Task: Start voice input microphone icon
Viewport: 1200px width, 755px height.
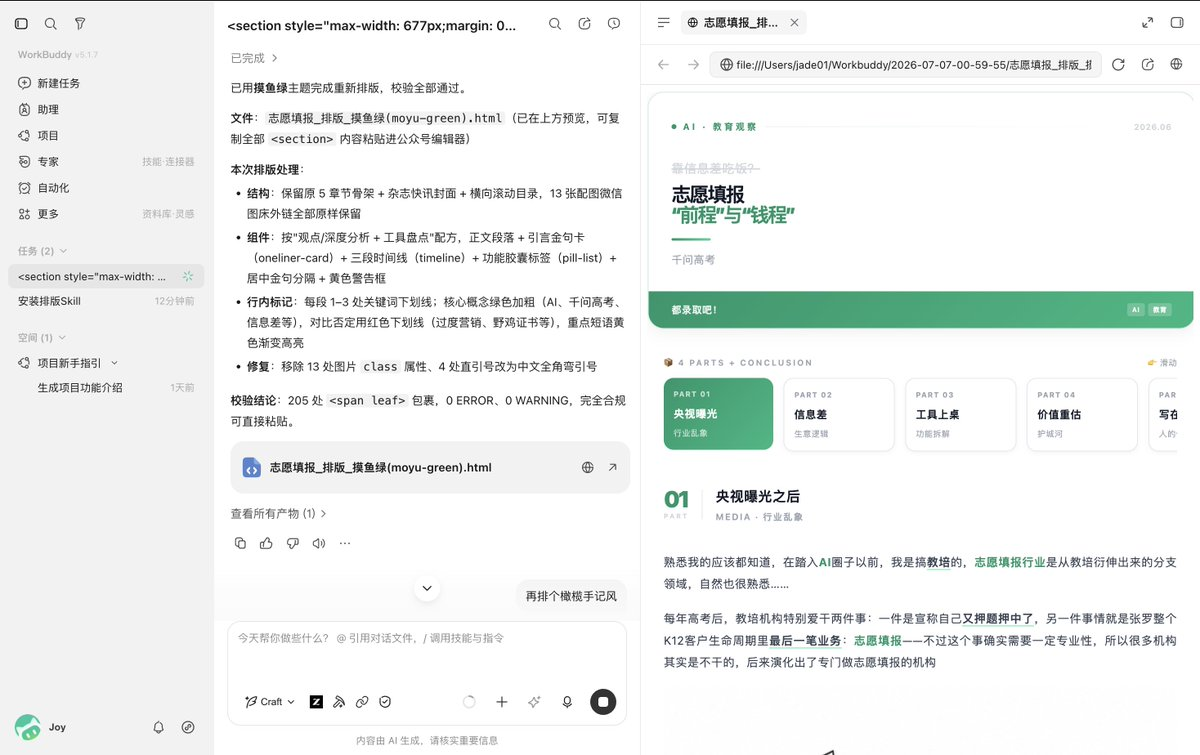Action: pyautogui.click(x=567, y=702)
